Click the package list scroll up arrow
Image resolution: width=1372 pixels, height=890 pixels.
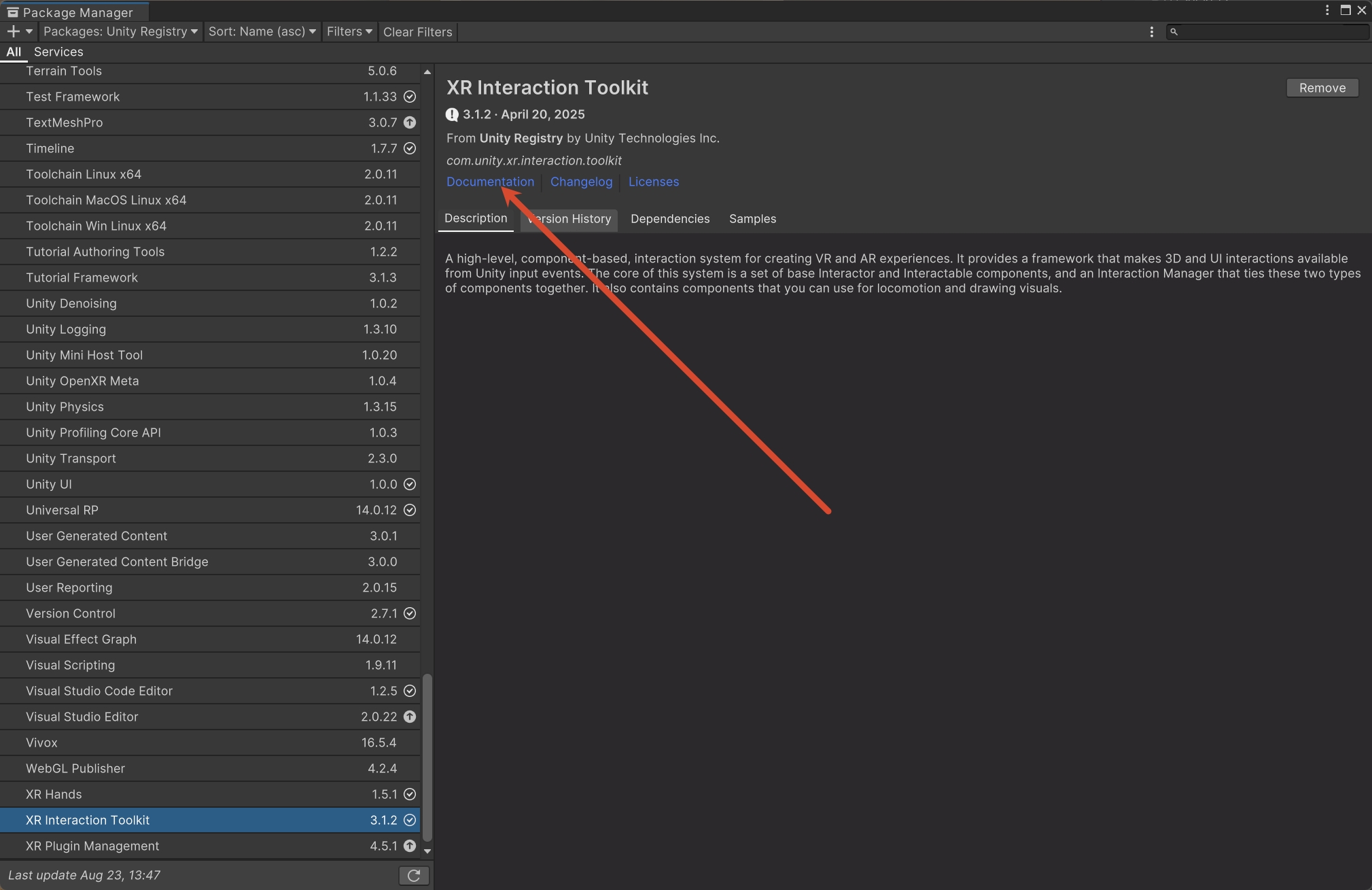pyautogui.click(x=427, y=71)
